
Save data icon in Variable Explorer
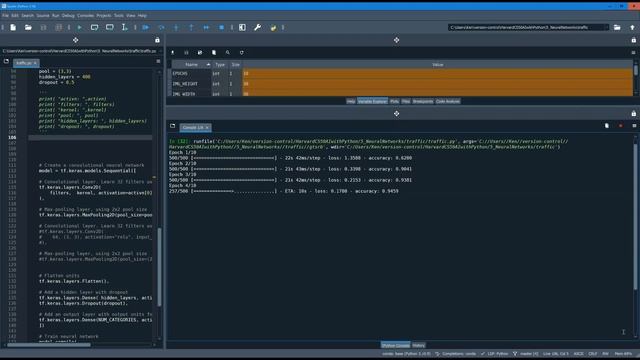point(186,53)
